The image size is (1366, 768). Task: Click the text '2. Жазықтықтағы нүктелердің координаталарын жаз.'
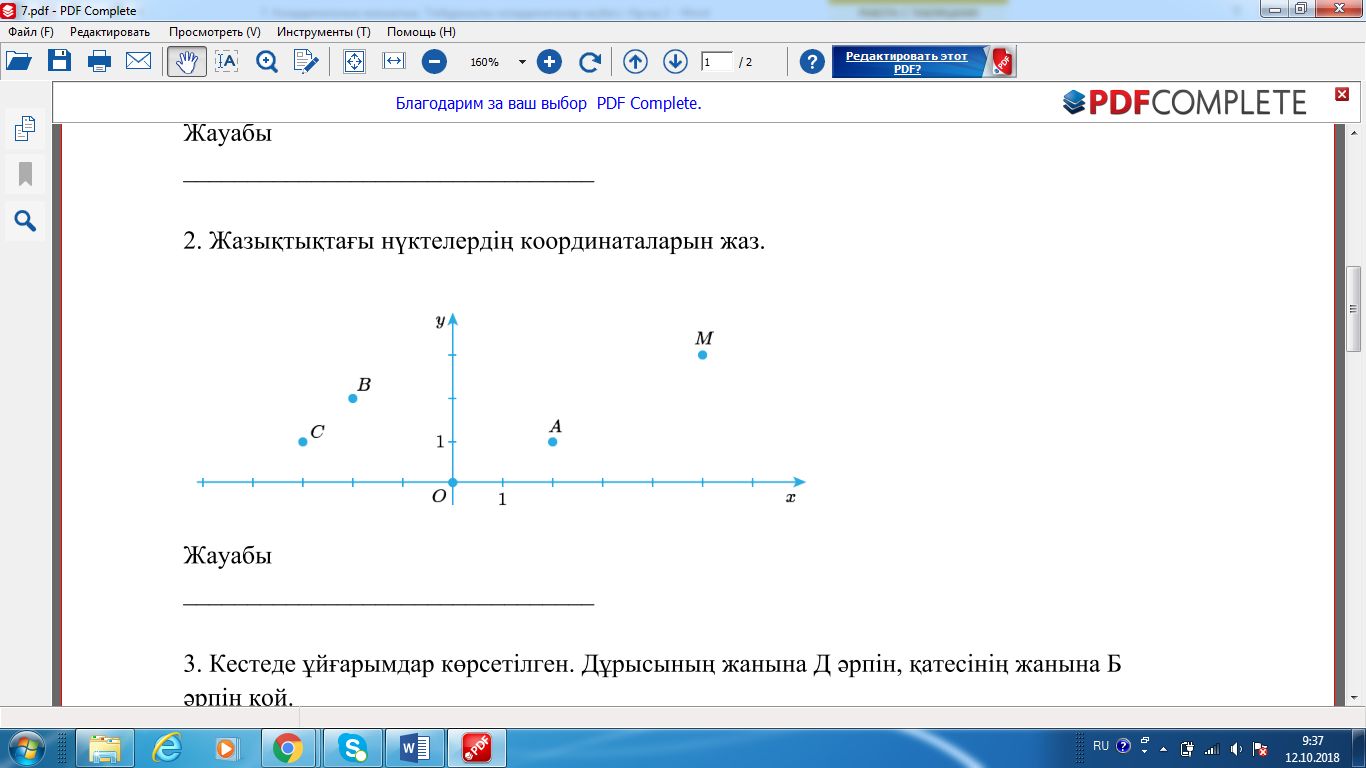475,242
